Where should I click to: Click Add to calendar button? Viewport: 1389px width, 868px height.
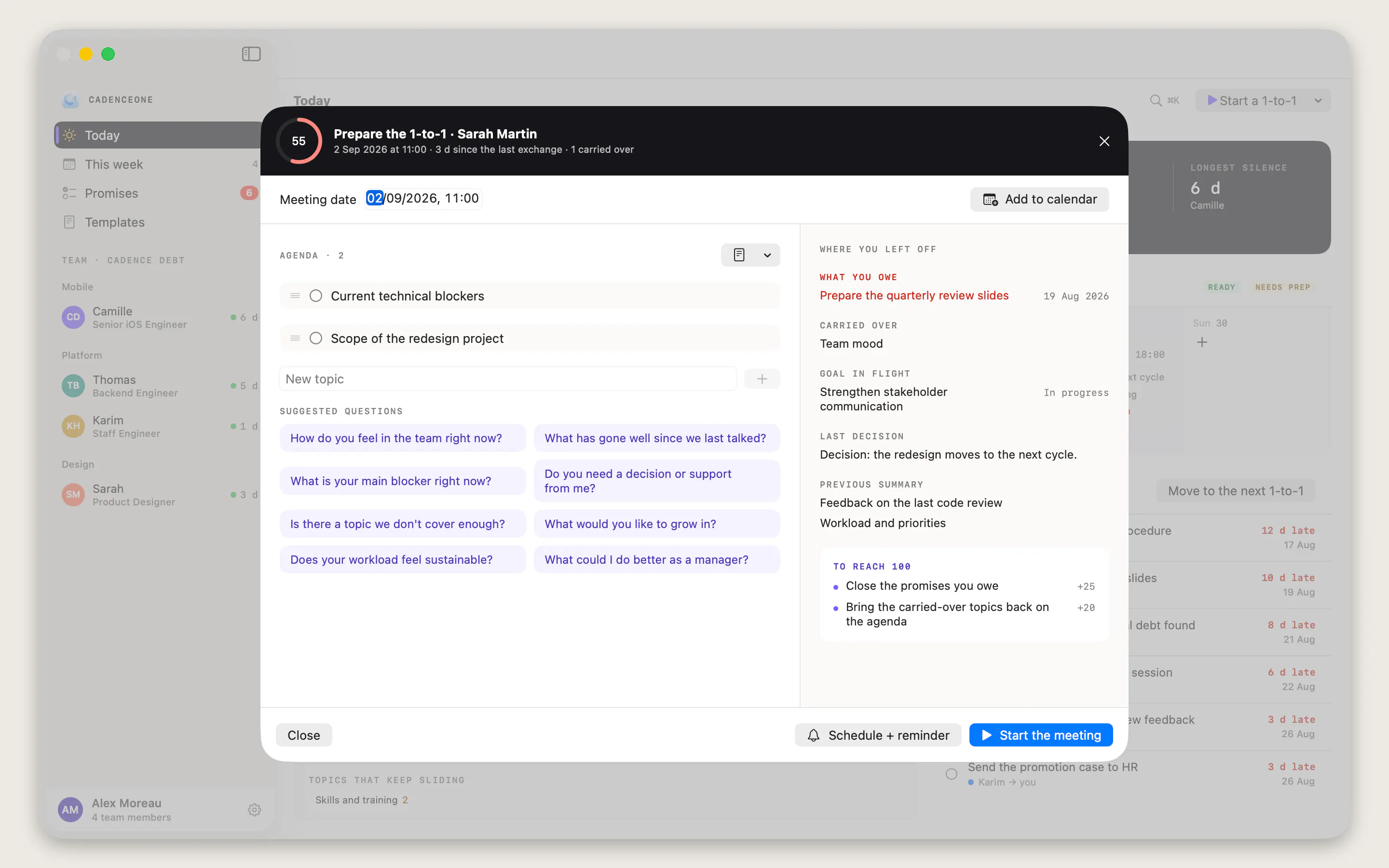coord(1039,199)
